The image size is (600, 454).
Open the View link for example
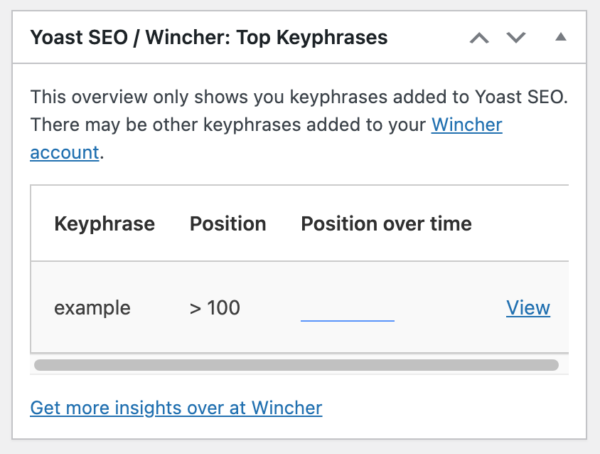(x=528, y=308)
